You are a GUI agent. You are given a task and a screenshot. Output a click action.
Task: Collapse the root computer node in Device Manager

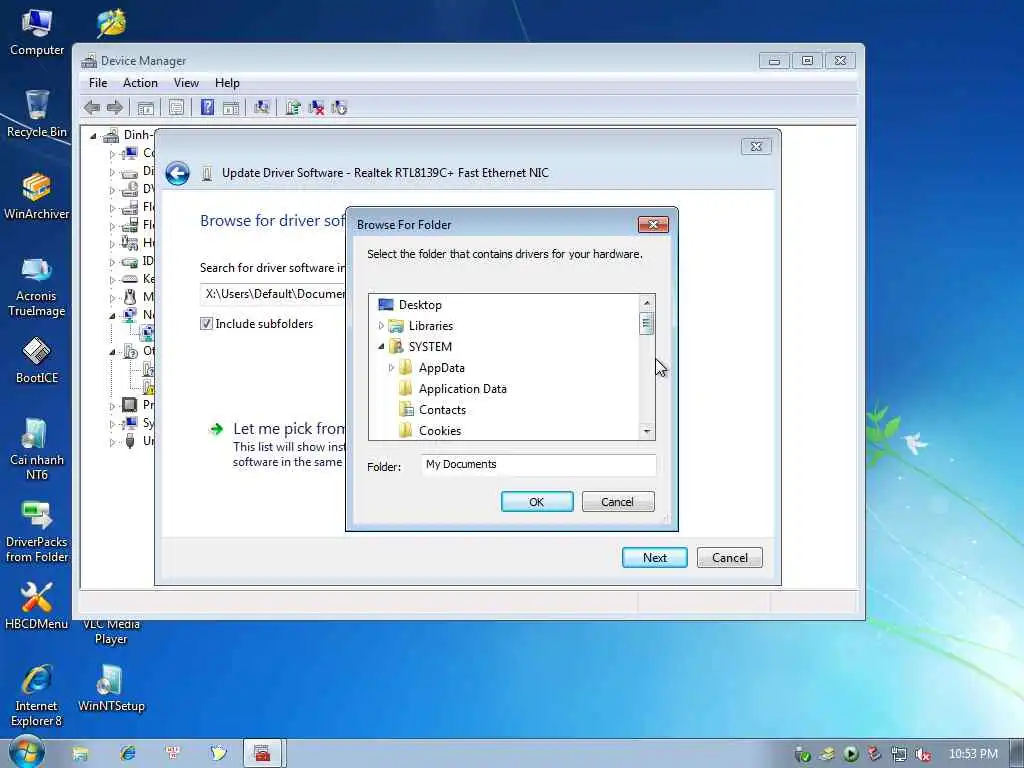[x=93, y=136]
